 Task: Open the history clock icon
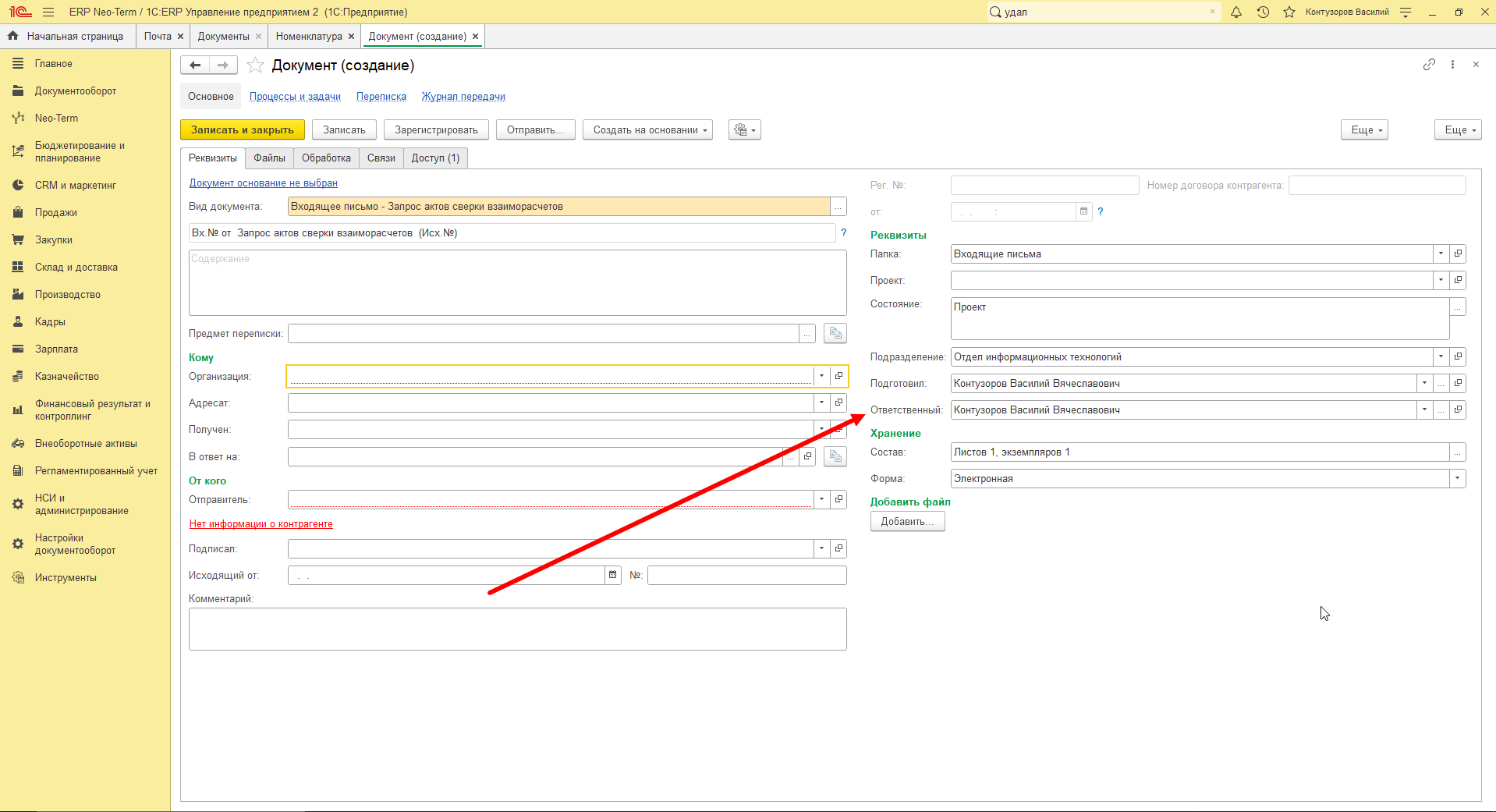click(1263, 12)
